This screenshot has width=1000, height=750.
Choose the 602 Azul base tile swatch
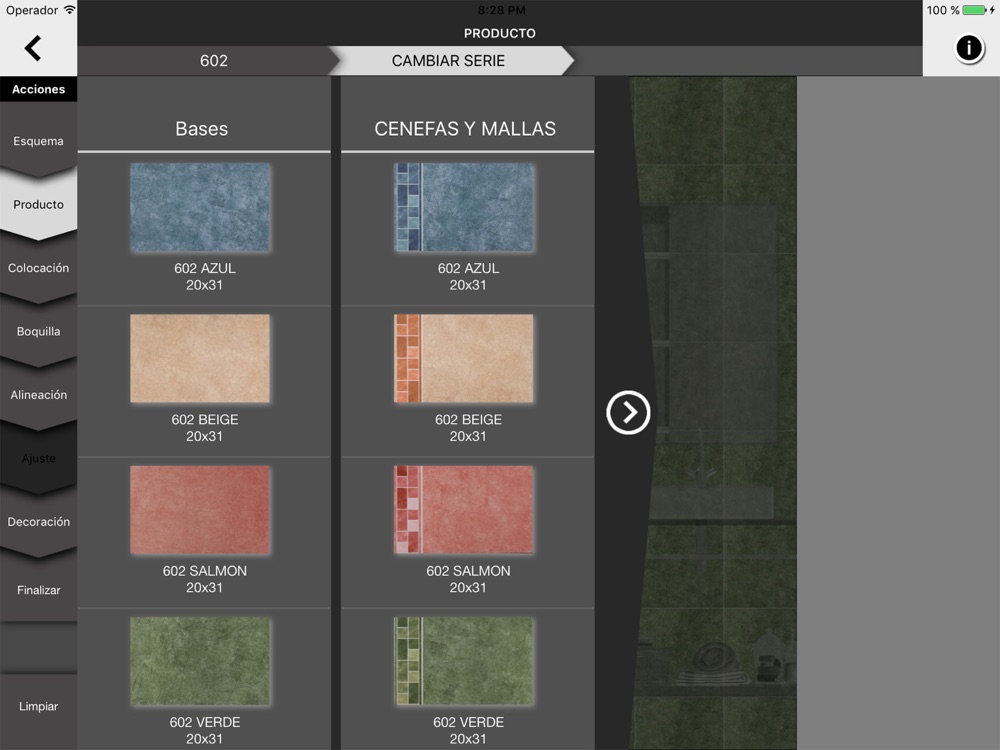tap(200, 207)
